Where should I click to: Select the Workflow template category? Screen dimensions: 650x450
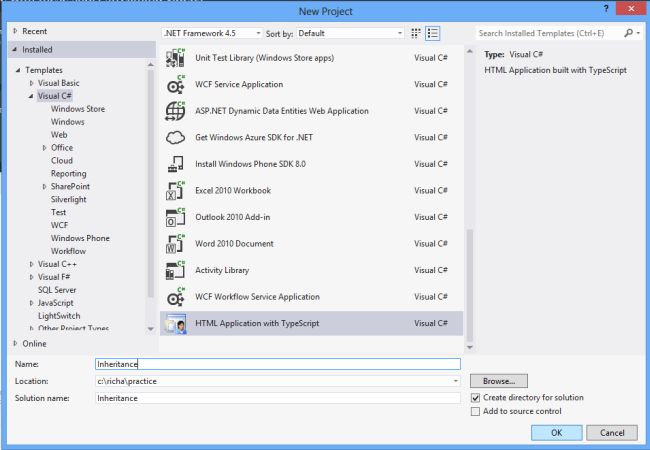[x=68, y=251]
